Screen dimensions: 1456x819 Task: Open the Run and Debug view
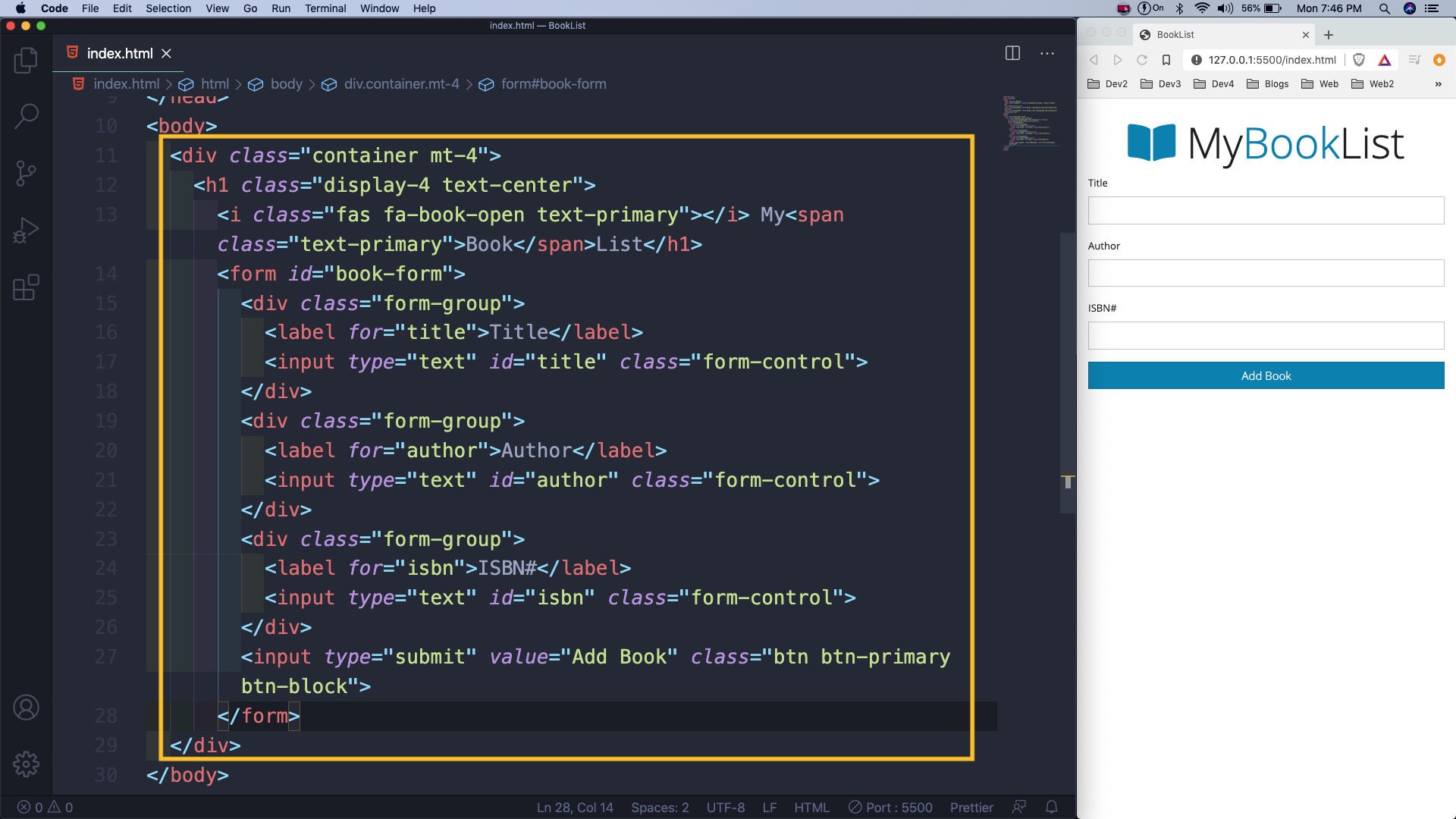[x=26, y=231]
